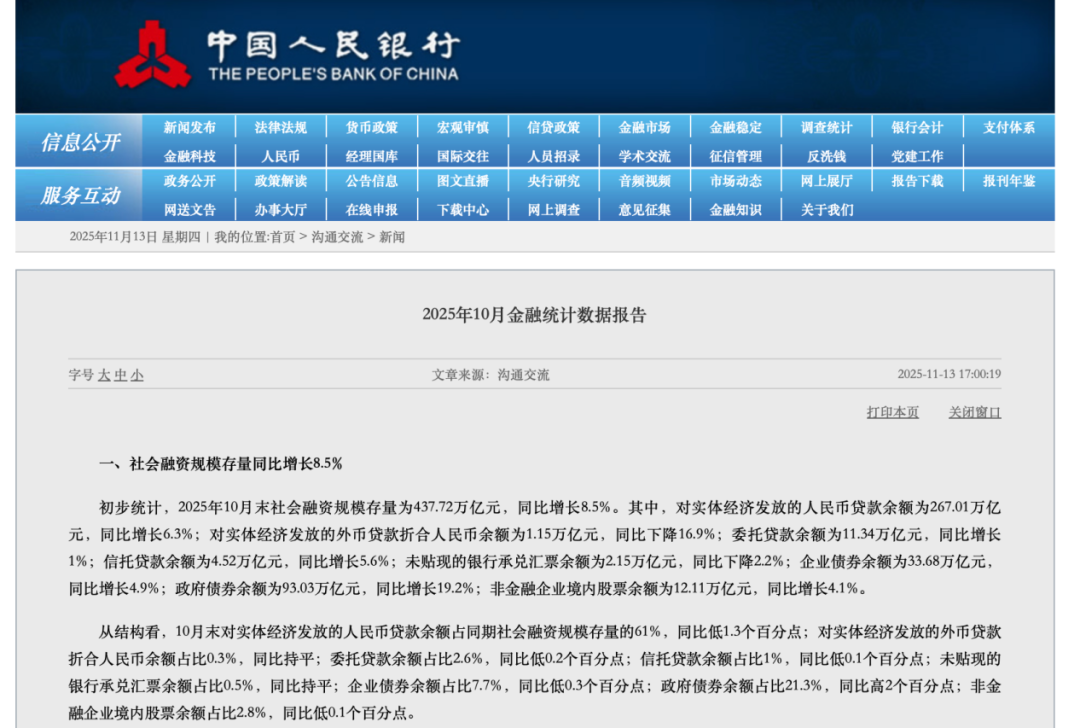Open the 反洗钱 section
This screenshot has width=1080, height=728.
827,156
